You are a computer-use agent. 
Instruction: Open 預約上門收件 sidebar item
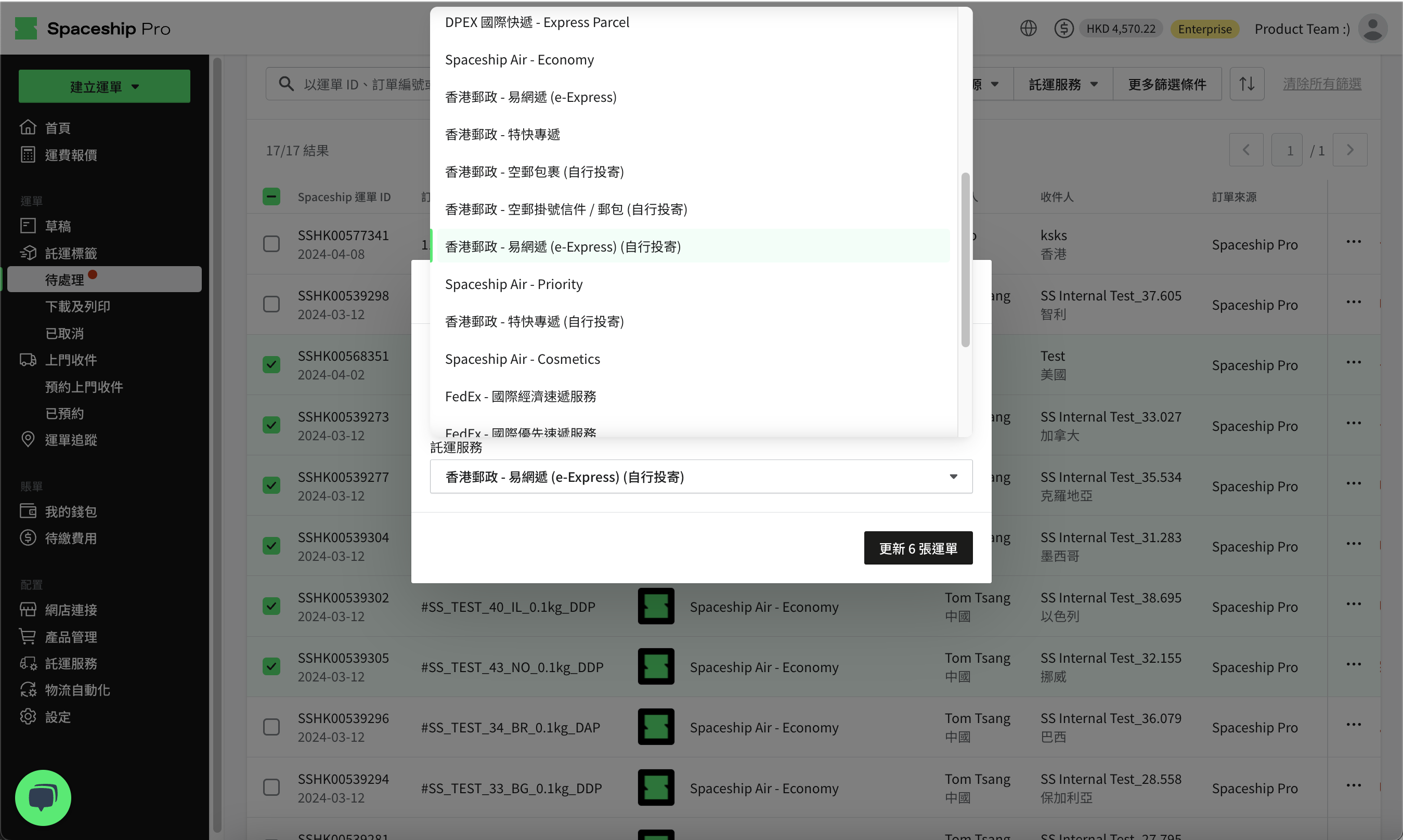[84, 386]
